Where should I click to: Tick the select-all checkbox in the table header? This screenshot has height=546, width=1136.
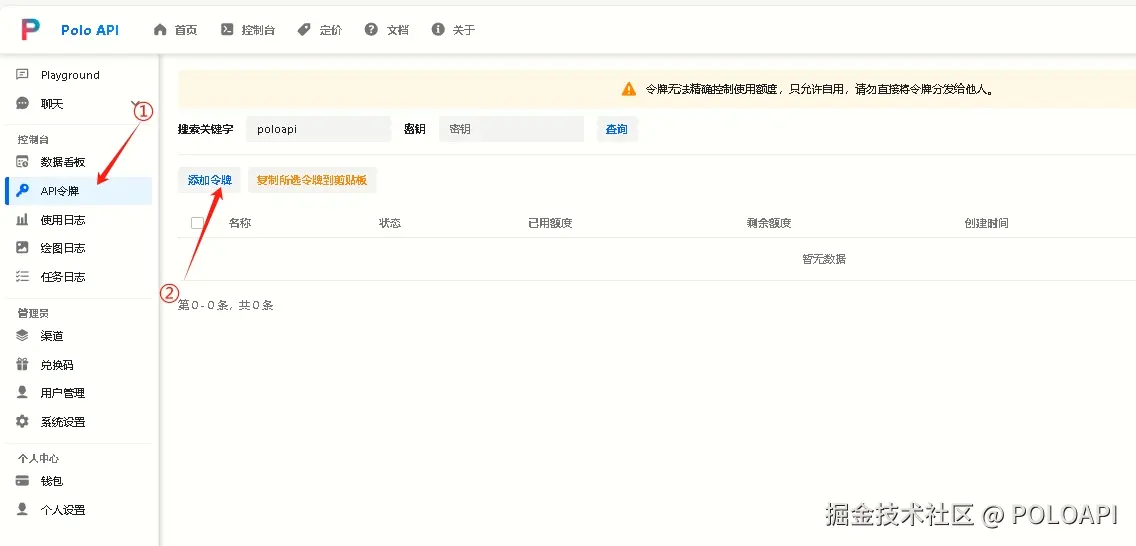[x=197, y=223]
